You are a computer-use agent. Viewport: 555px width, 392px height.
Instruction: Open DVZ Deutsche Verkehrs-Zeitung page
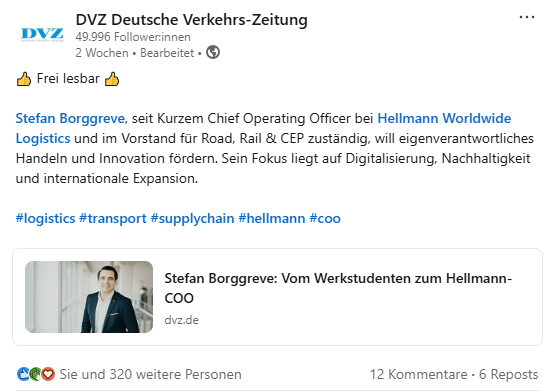[x=191, y=19]
